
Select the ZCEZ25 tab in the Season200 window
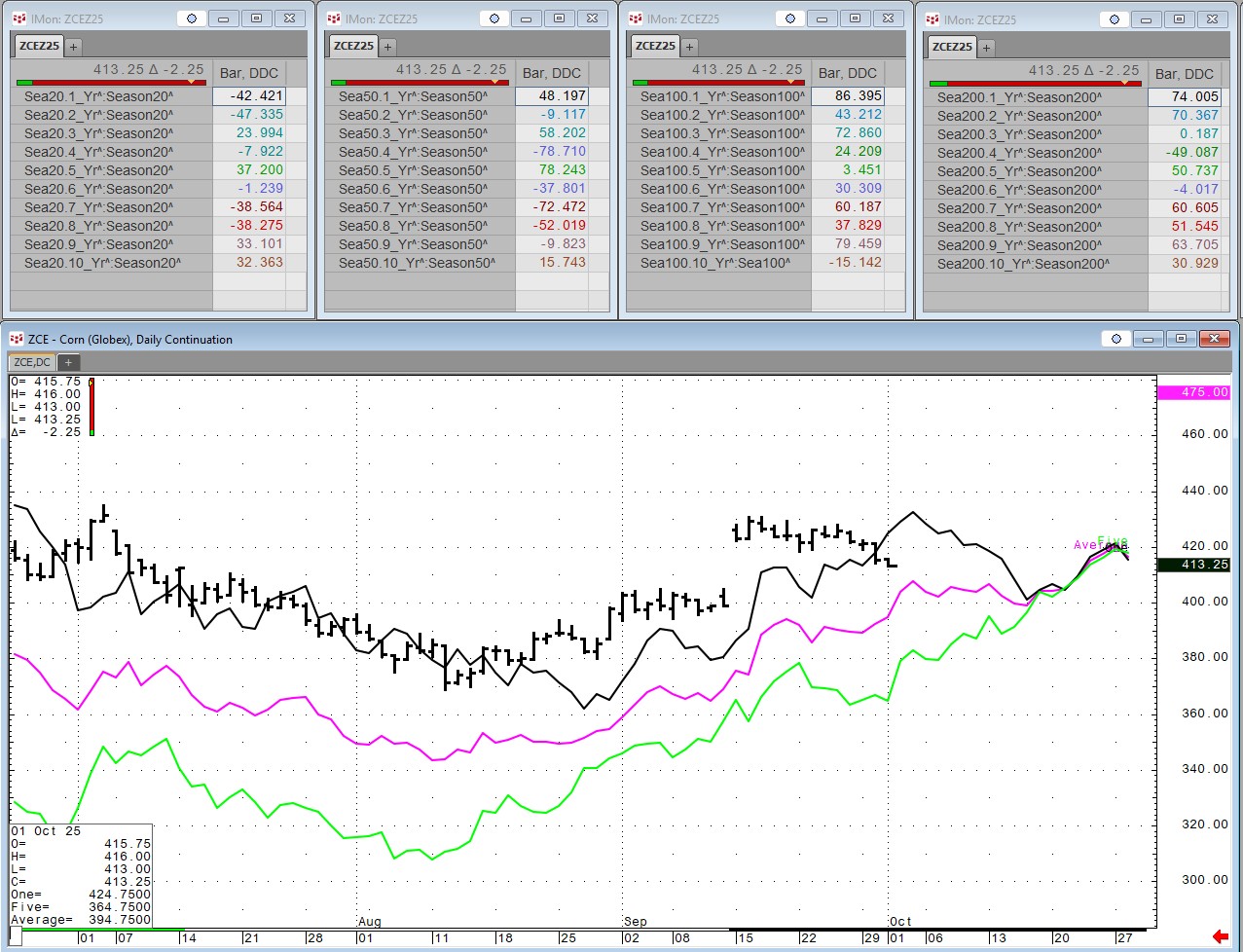(x=952, y=47)
